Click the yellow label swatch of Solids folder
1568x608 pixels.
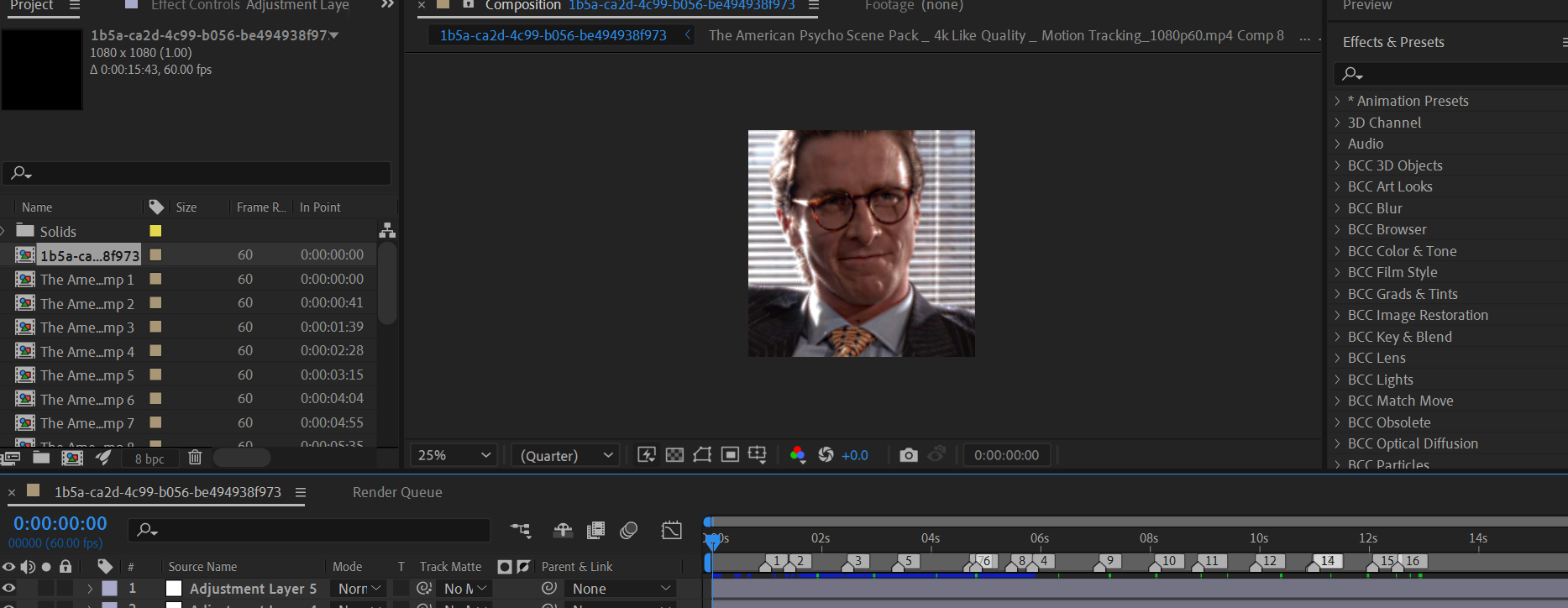pyautogui.click(x=155, y=231)
